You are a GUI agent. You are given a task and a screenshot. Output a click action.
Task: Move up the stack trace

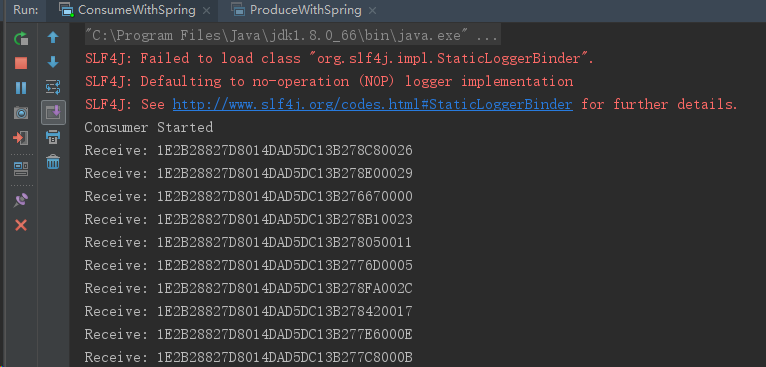[53, 38]
